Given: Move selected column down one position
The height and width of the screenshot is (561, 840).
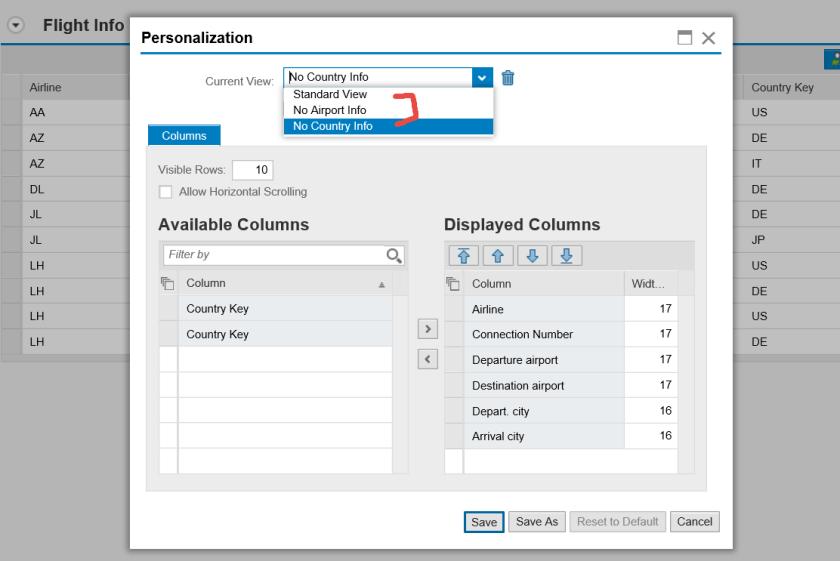Looking at the screenshot, I should [x=531, y=256].
